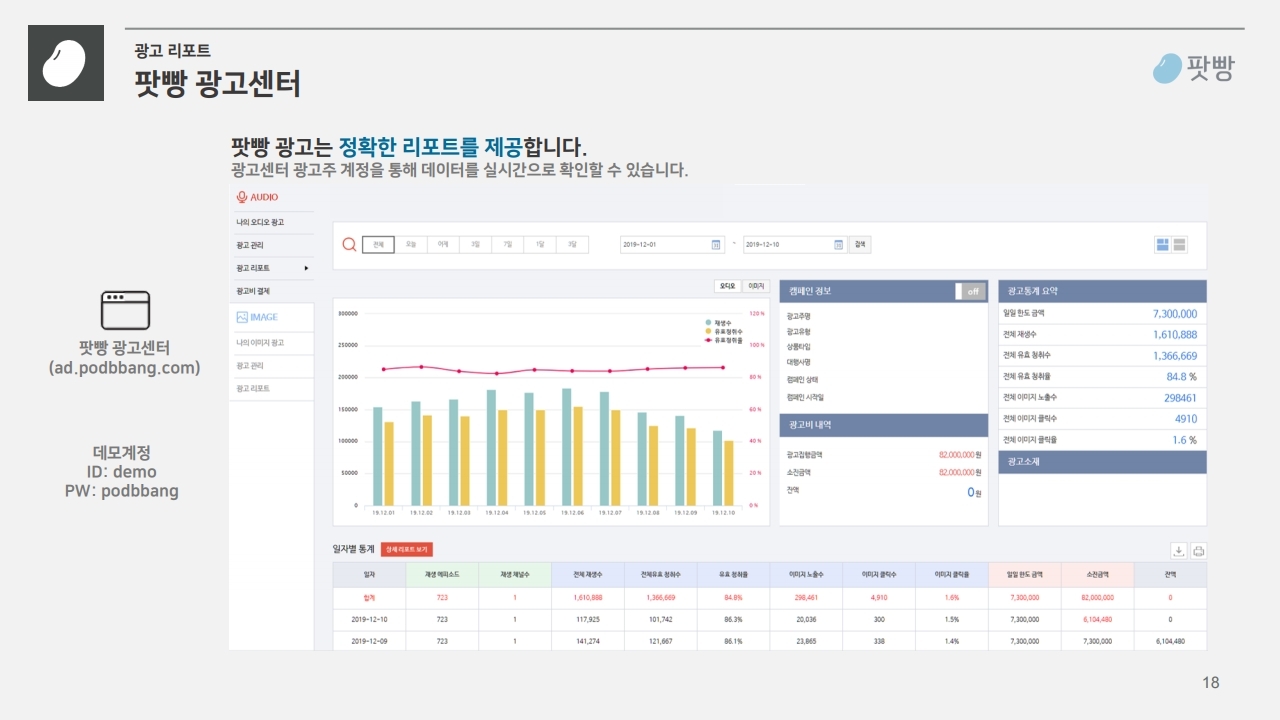Click the 19.12.02 point on the rate line
Image resolution: width=1280 pixels, height=720 pixels.
(421, 367)
